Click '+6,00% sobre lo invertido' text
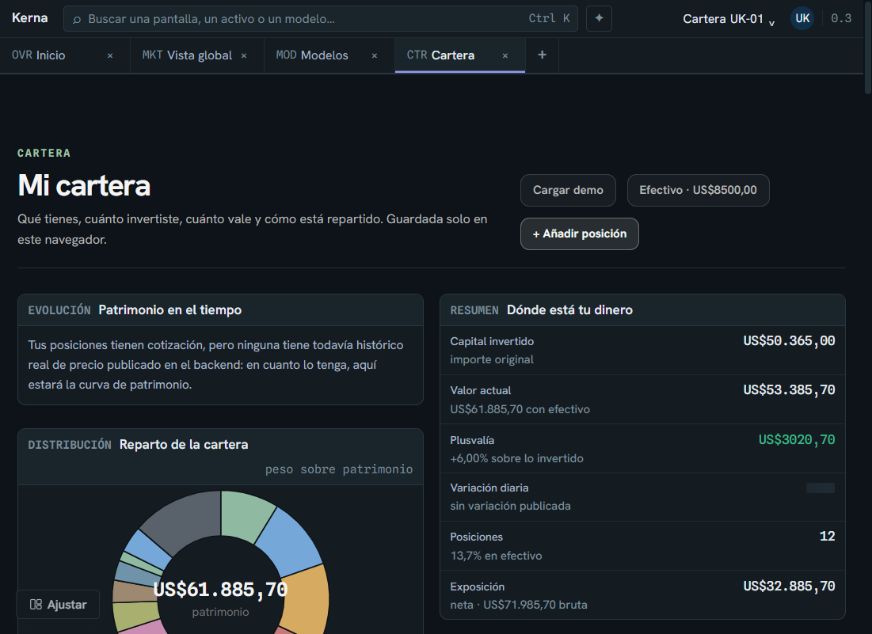 click(516, 458)
